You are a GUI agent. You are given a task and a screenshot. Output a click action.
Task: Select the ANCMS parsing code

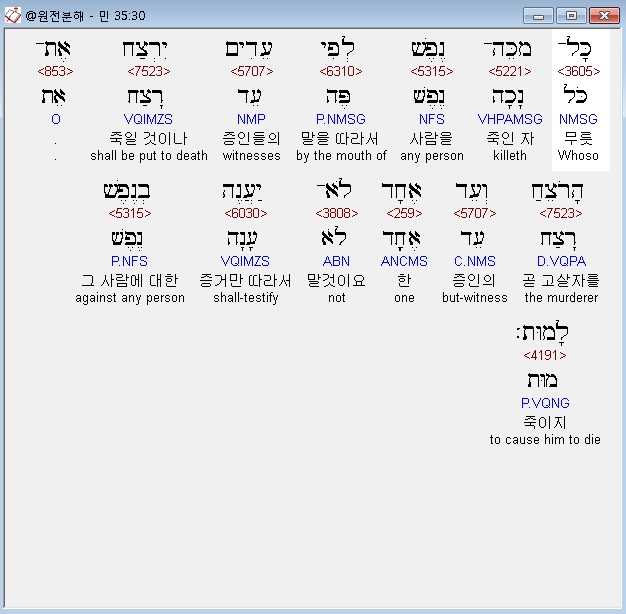click(x=404, y=261)
